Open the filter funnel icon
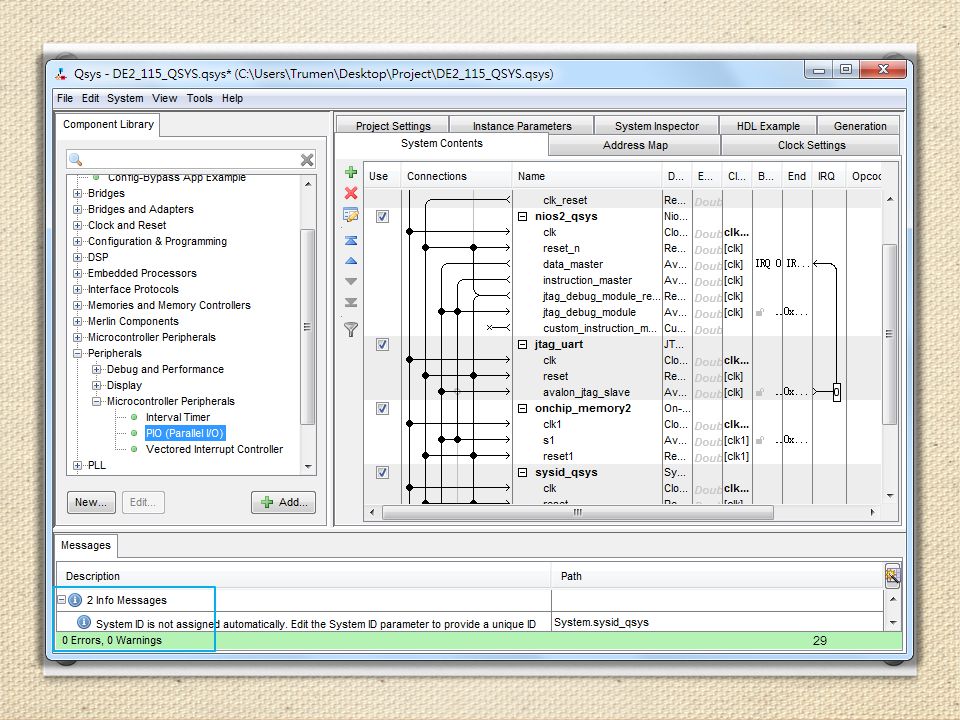960x720 pixels. click(351, 329)
